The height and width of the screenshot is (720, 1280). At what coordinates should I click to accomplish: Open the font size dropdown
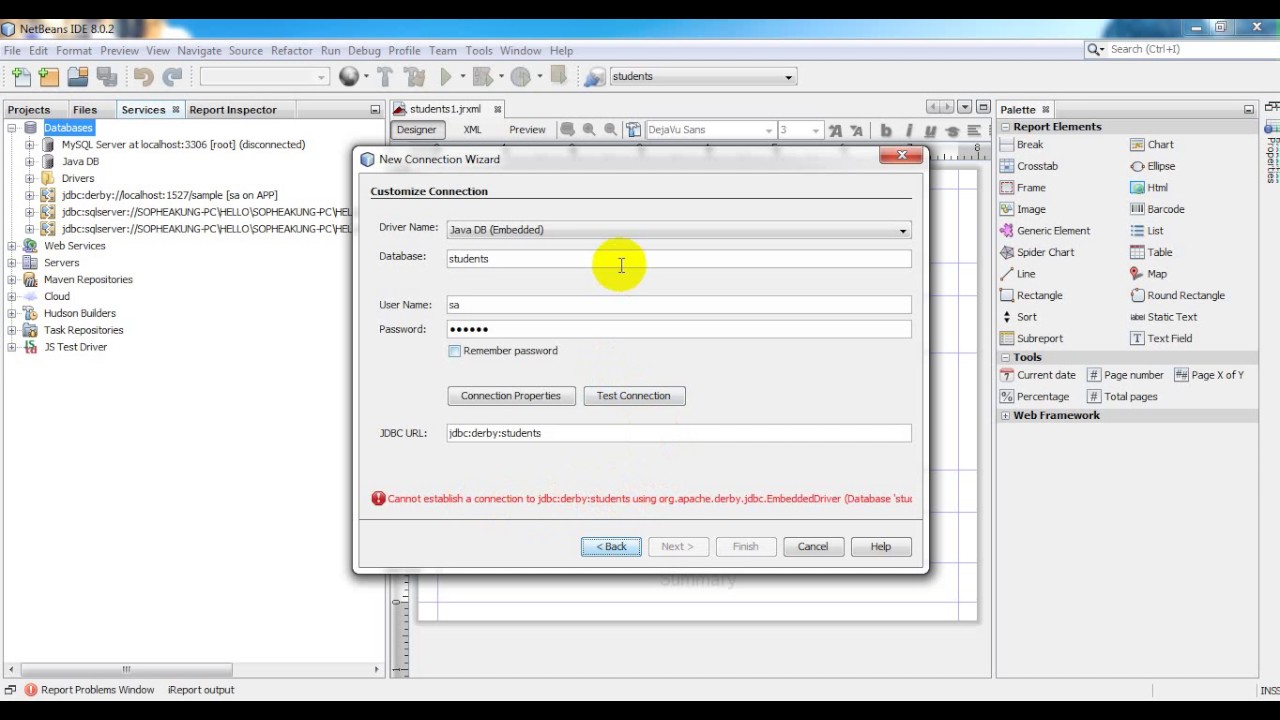[x=816, y=130]
